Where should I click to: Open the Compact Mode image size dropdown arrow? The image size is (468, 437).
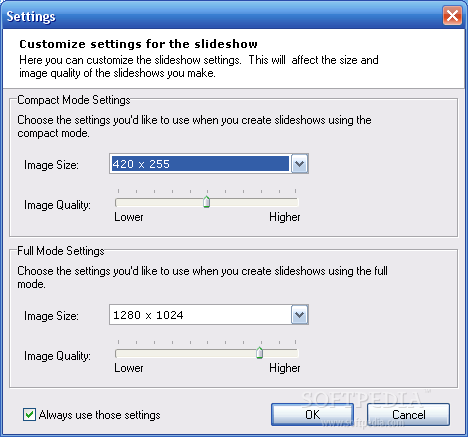point(299,164)
